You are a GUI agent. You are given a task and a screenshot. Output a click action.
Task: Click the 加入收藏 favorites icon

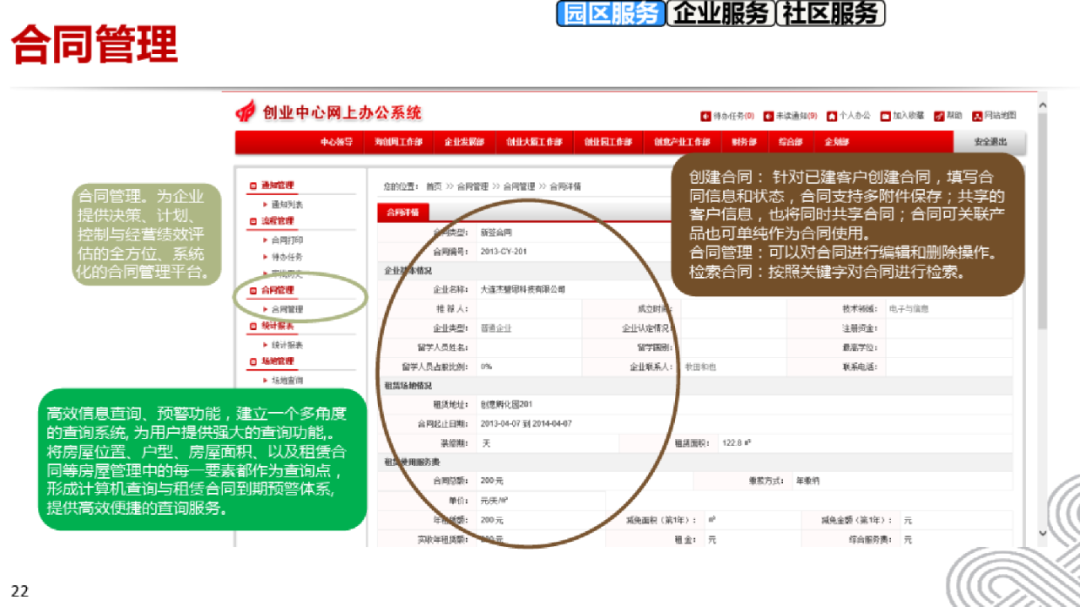884,116
